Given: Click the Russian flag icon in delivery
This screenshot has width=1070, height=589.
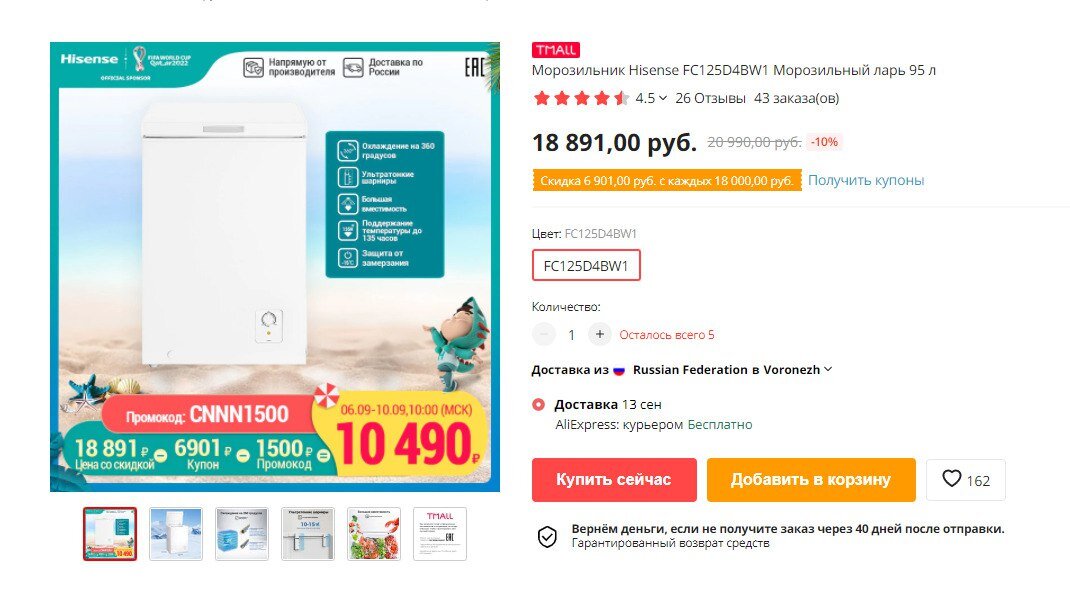Looking at the screenshot, I should pyautogui.click(x=619, y=370).
